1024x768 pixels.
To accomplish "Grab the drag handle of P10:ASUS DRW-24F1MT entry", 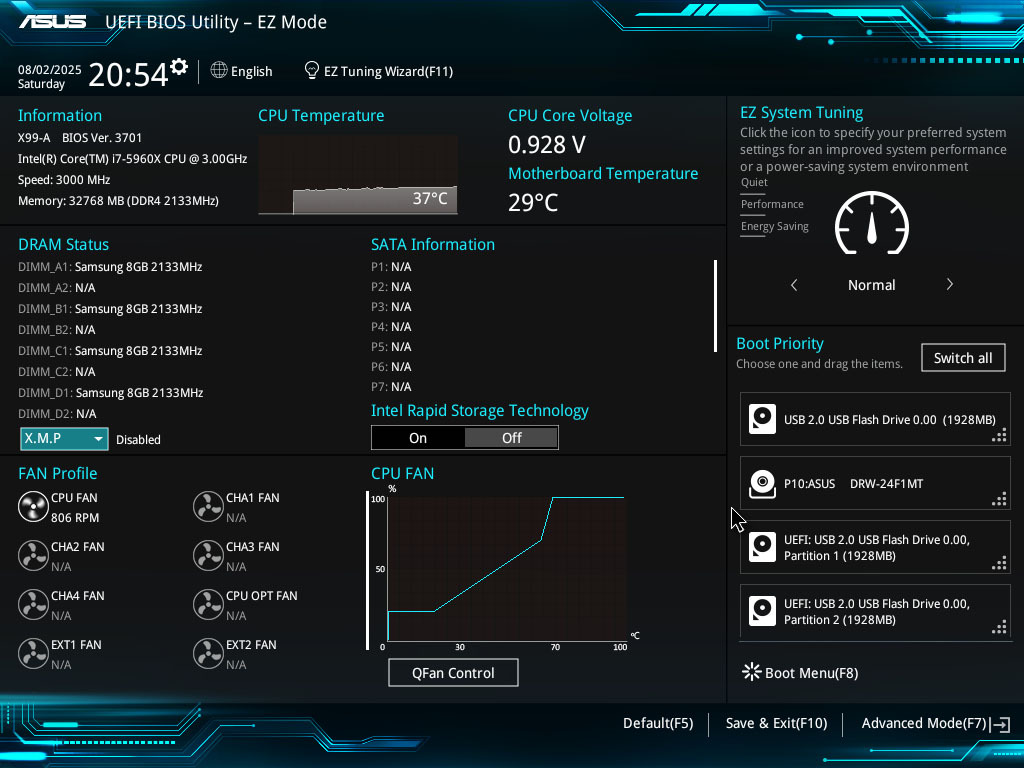I will 999,500.
